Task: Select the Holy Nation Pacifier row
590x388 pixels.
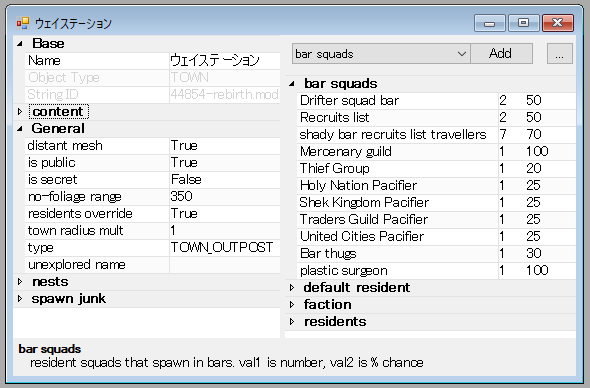Action: click(x=436, y=186)
